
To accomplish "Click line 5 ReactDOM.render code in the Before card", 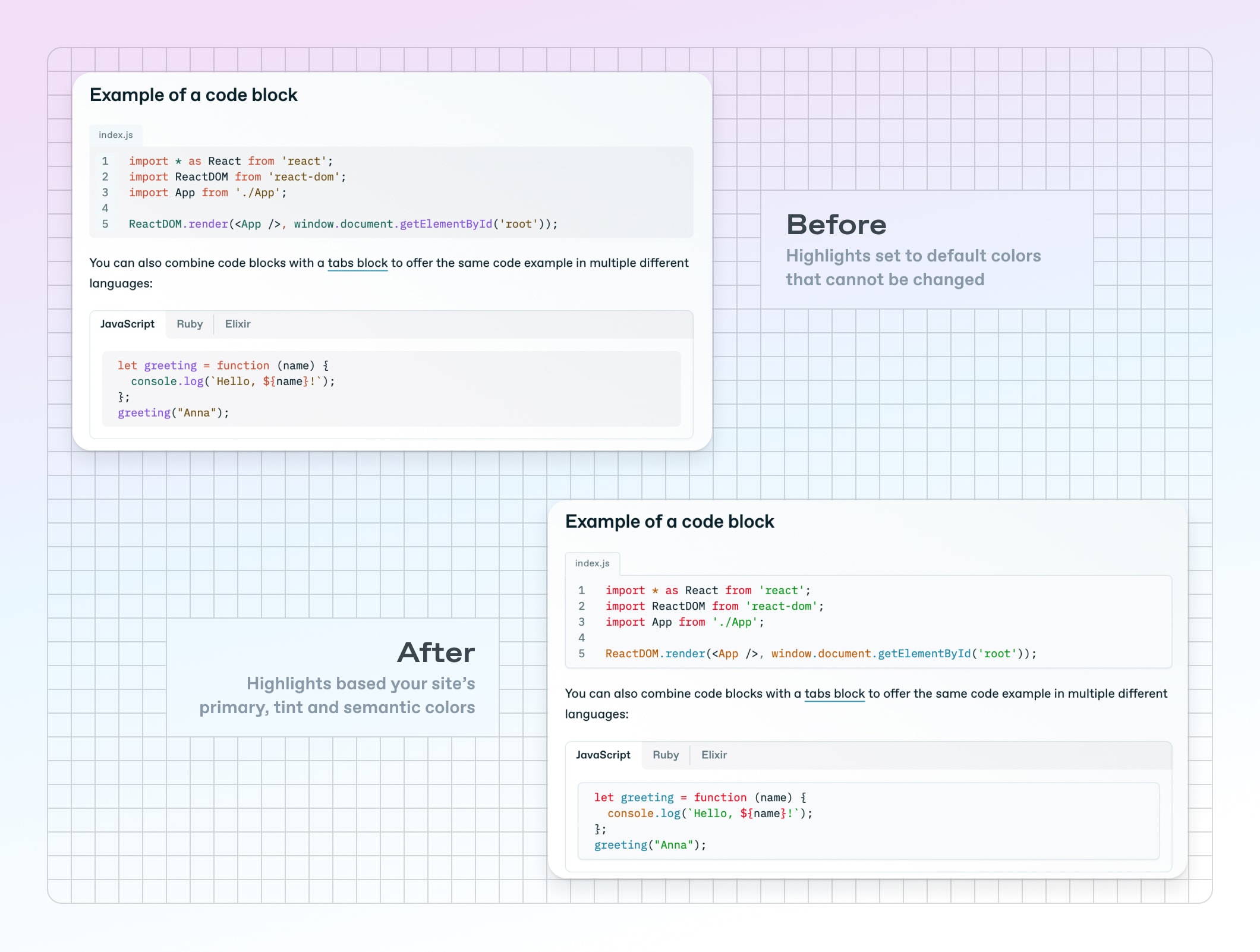I will [x=343, y=224].
